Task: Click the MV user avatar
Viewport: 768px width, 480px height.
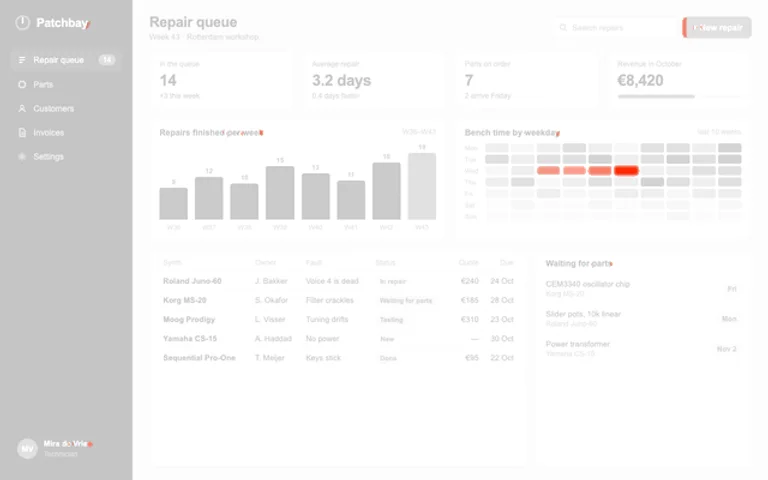Action: 27,448
